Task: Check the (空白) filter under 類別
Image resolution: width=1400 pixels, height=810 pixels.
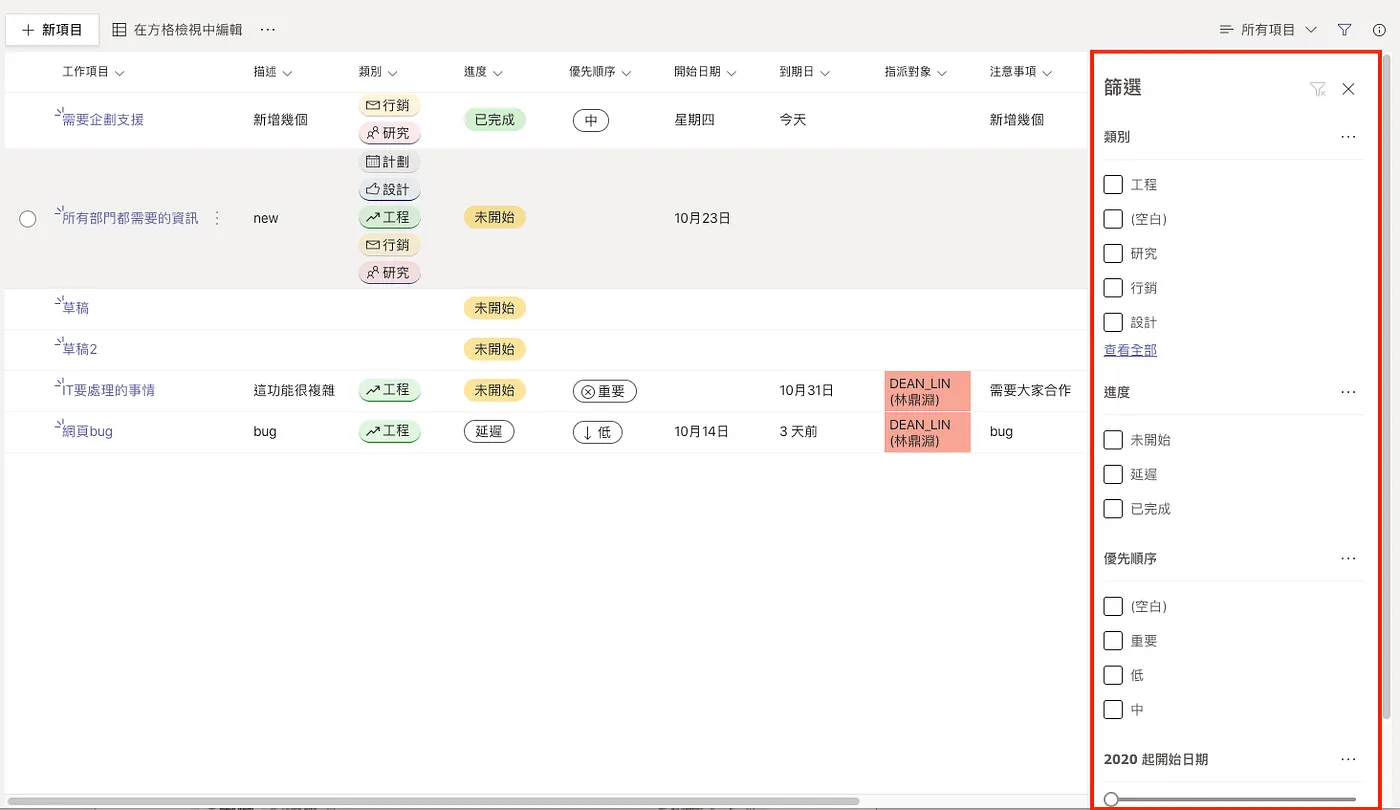Action: coord(1113,219)
